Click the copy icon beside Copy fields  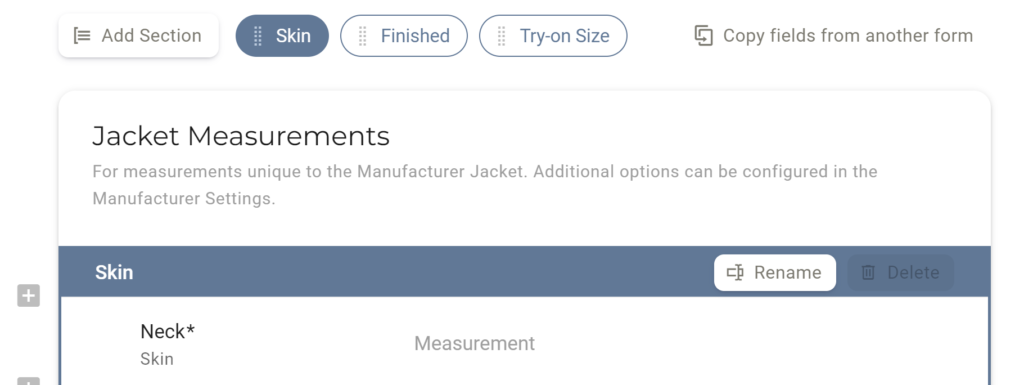pyautogui.click(x=703, y=36)
